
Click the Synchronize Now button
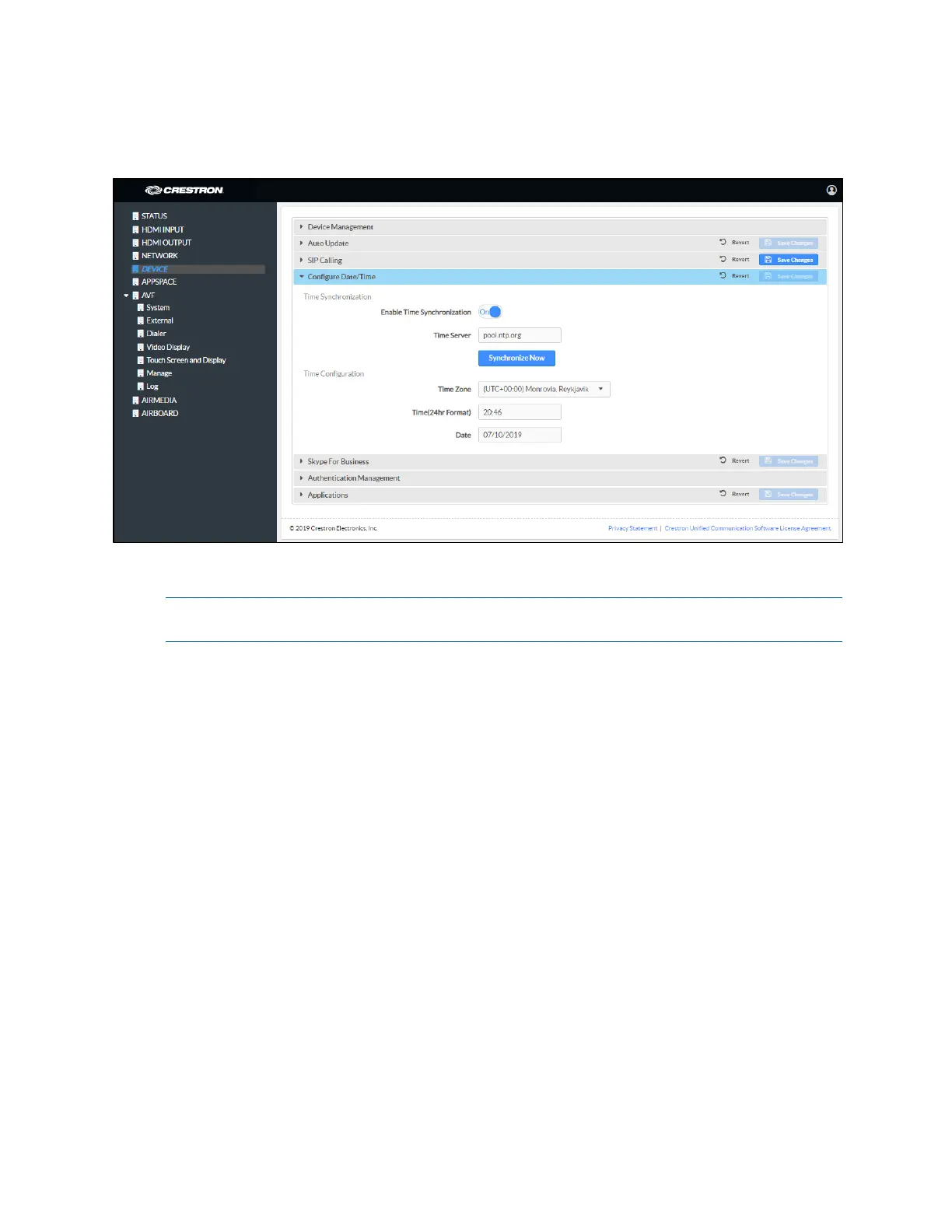(516, 359)
